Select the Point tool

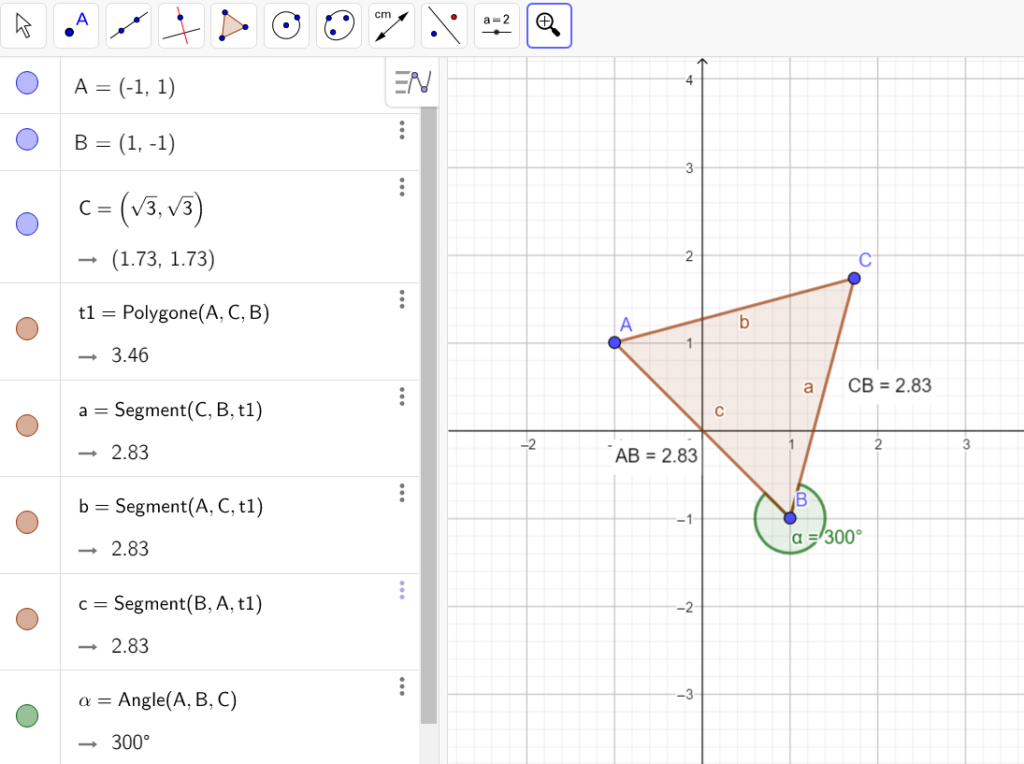[76, 25]
